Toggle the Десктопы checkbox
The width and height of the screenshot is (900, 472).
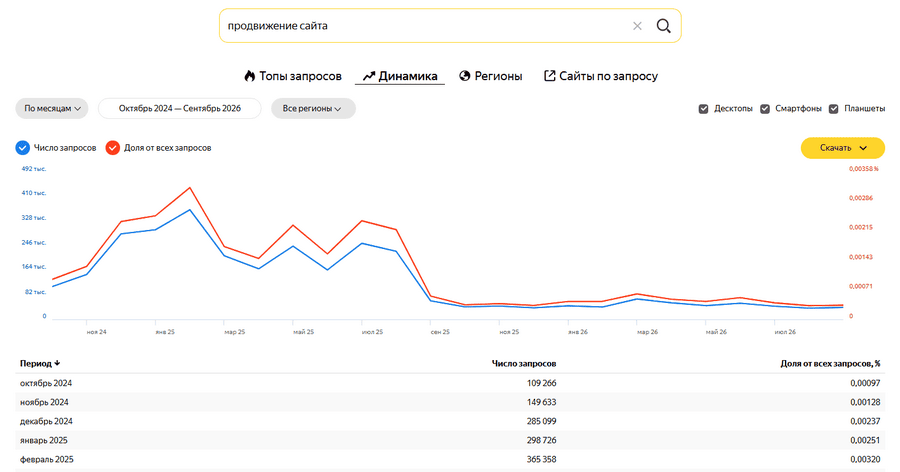(x=703, y=109)
